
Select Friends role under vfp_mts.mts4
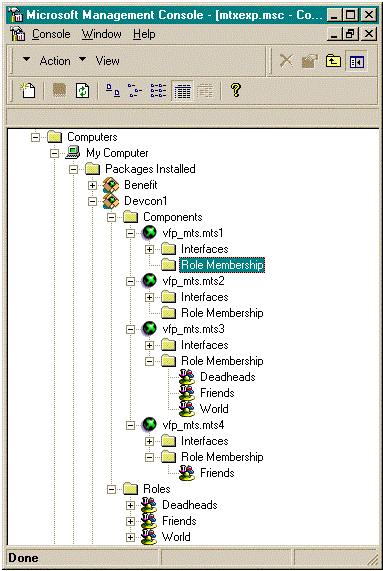217,473
